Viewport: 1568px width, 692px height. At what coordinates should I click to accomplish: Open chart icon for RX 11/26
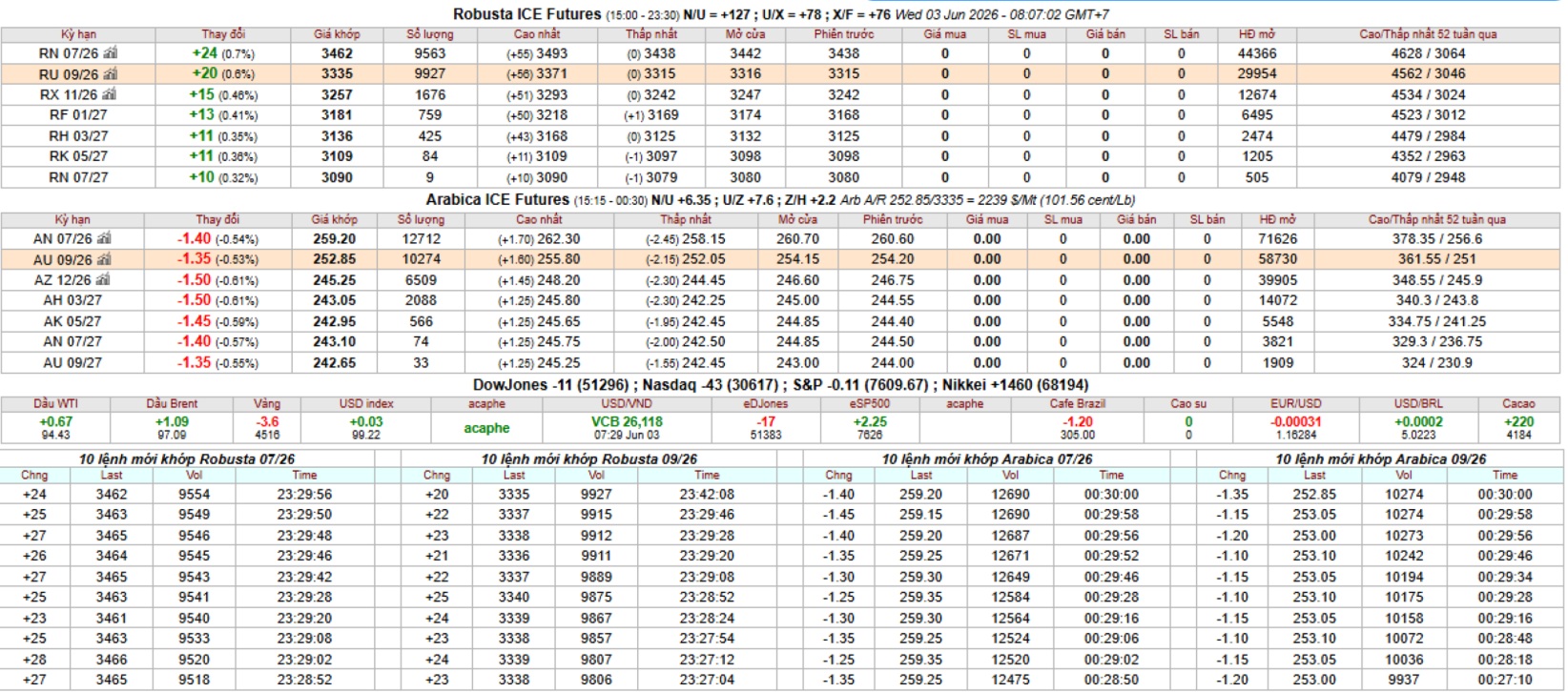[x=109, y=94]
